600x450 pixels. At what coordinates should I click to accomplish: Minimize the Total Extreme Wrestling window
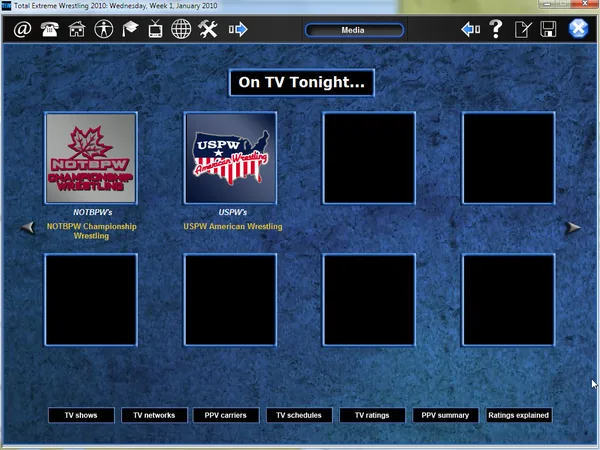(x=548, y=4)
